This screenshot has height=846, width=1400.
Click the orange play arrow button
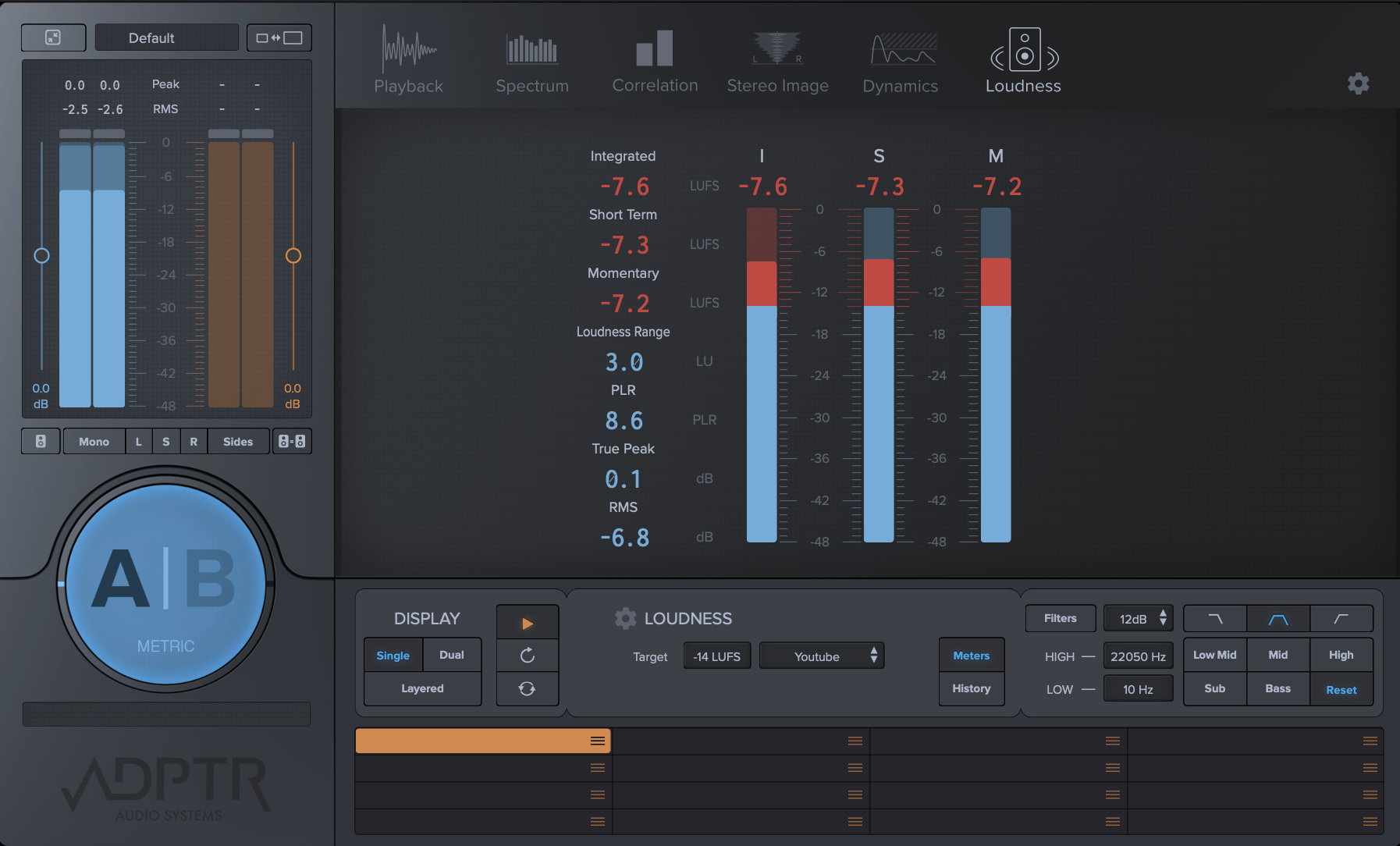(x=528, y=623)
